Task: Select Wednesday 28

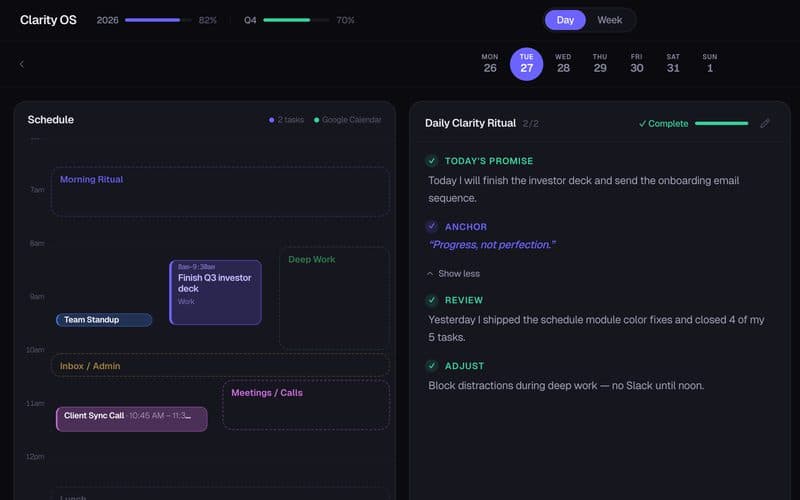Action: (x=563, y=63)
